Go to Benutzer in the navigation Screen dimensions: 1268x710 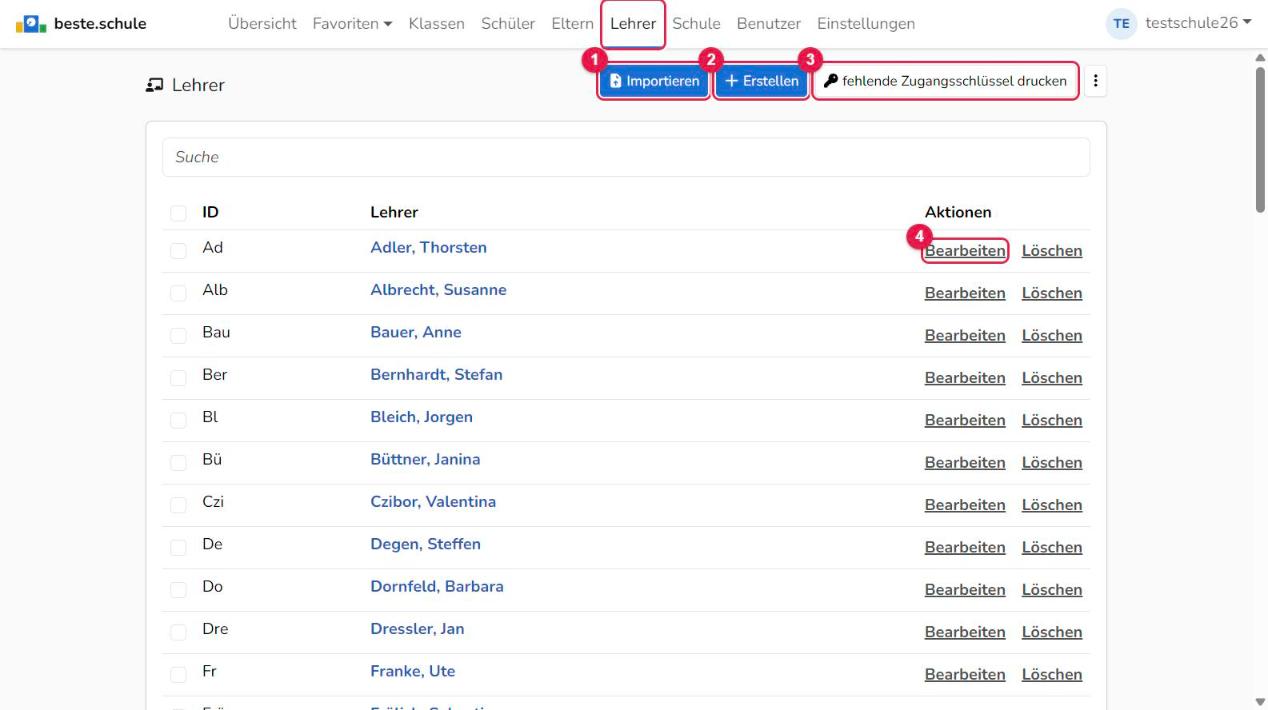point(769,23)
